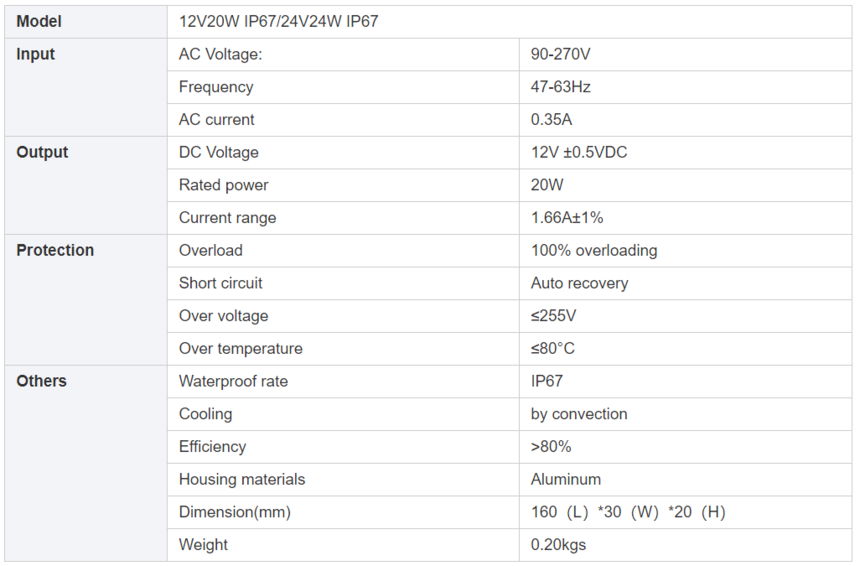The height and width of the screenshot is (566, 860).
Task: Click the Frequency row label
Action: [x=216, y=87]
